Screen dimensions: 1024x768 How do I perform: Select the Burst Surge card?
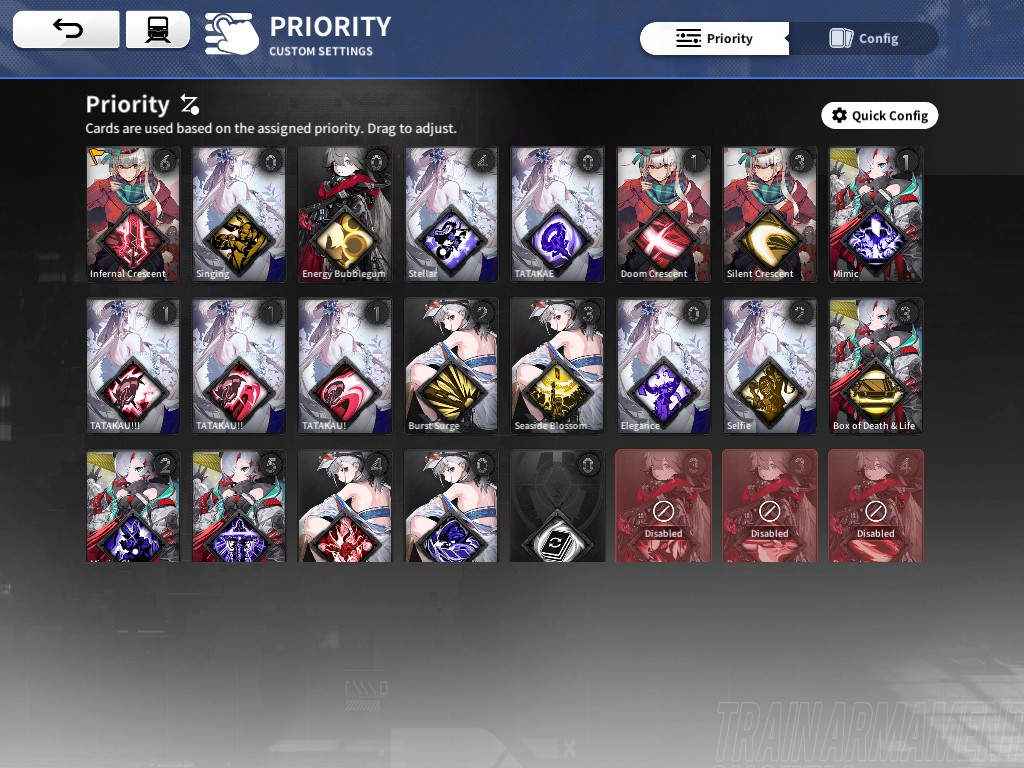pyautogui.click(x=451, y=366)
